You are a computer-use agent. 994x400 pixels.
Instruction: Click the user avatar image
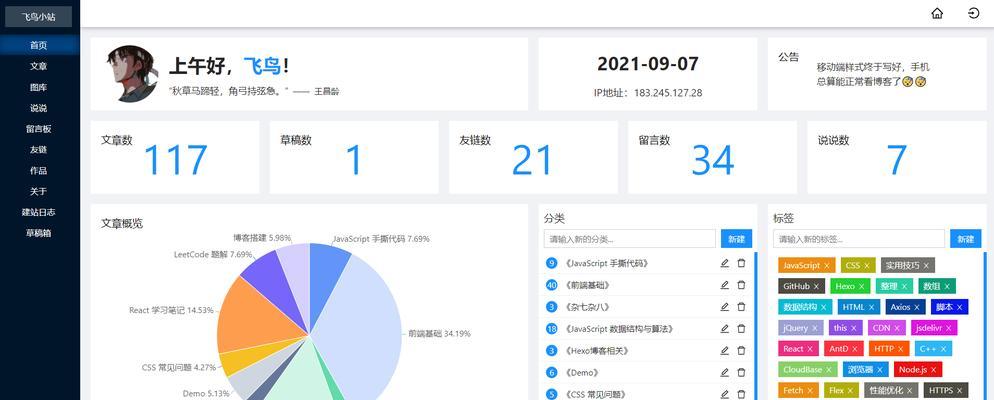132,74
